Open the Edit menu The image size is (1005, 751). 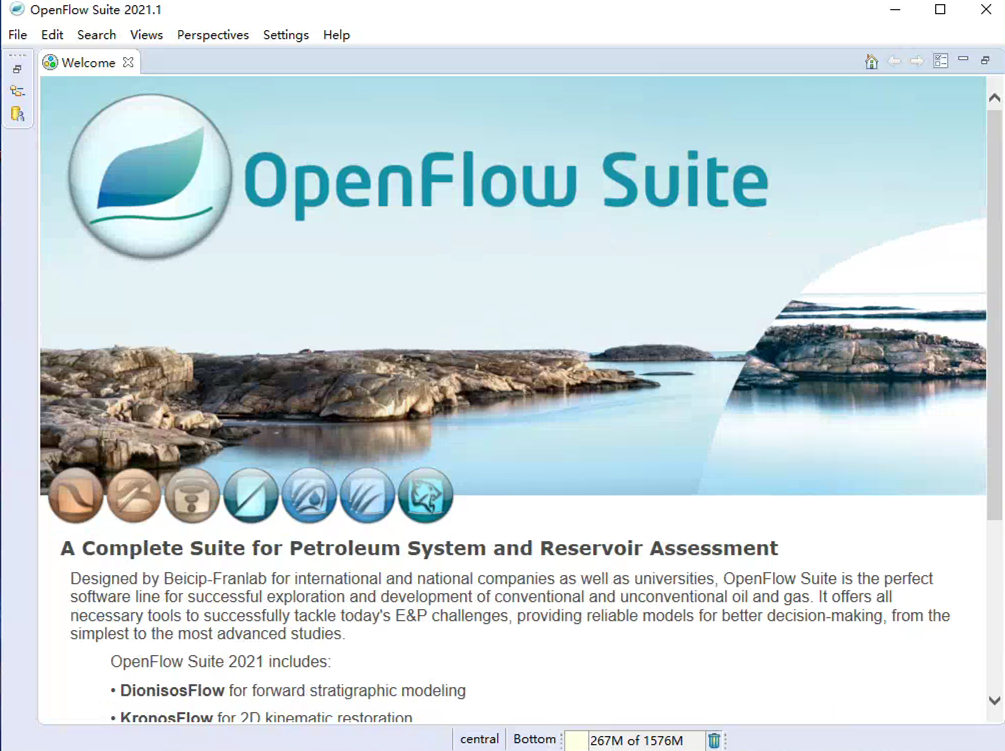point(52,35)
